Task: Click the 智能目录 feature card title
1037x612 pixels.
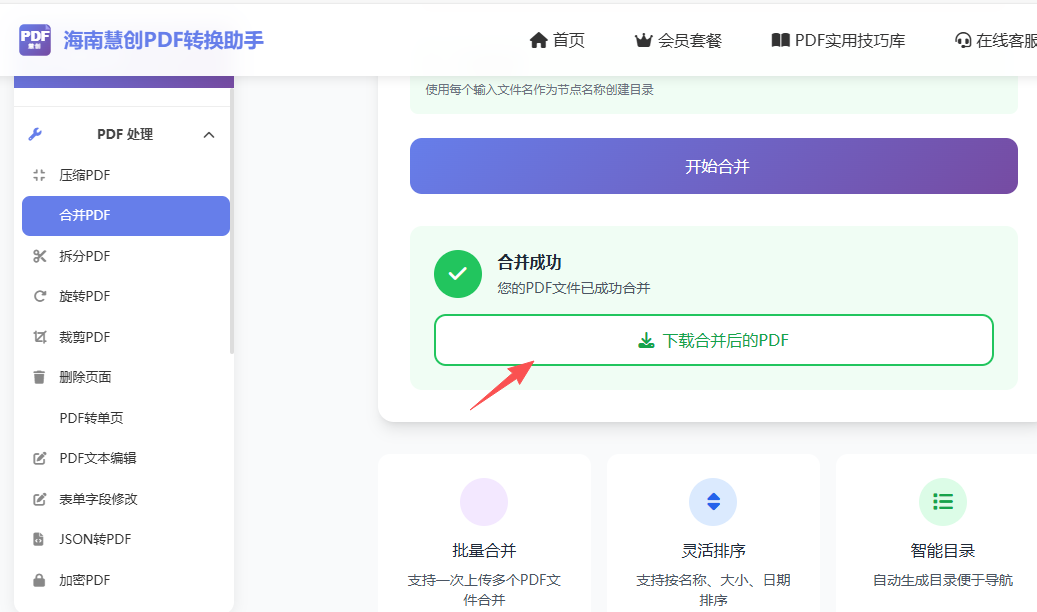Action: click(x=943, y=550)
